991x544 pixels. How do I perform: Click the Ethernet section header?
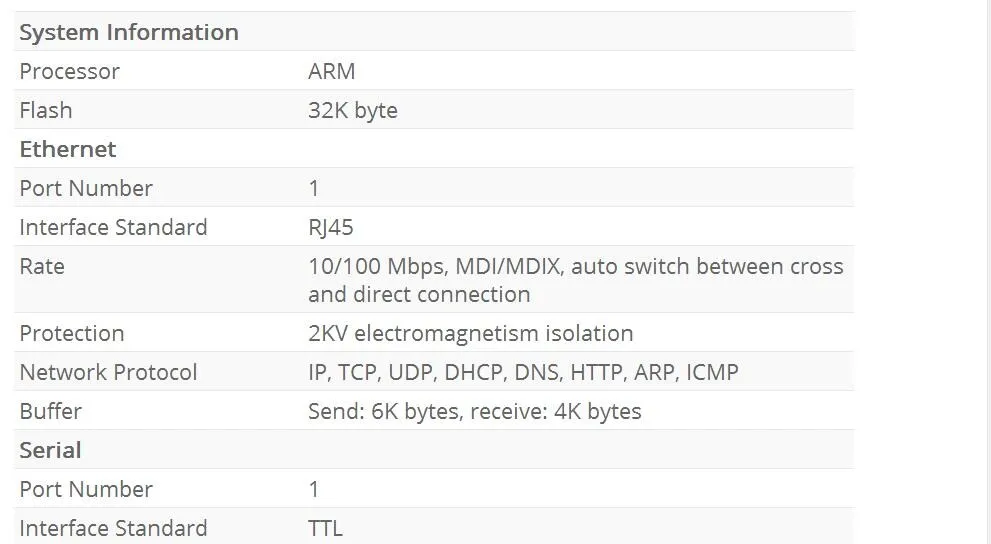68,149
